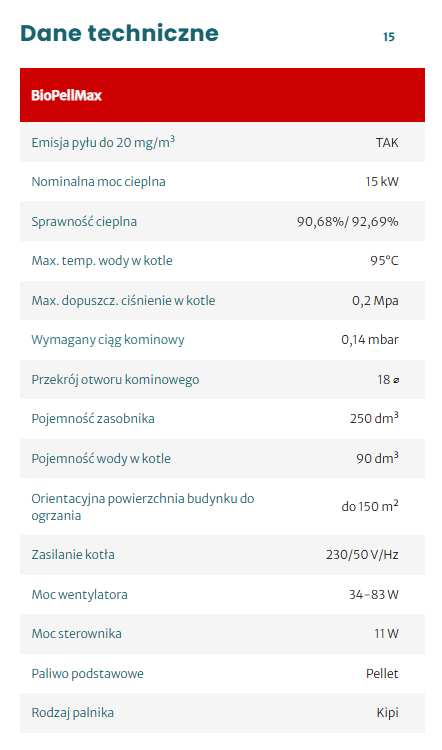Image resolution: width=442 pixels, height=750 pixels.
Task: Select the Pojemność wody w kotle row
Action: click(222, 458)
